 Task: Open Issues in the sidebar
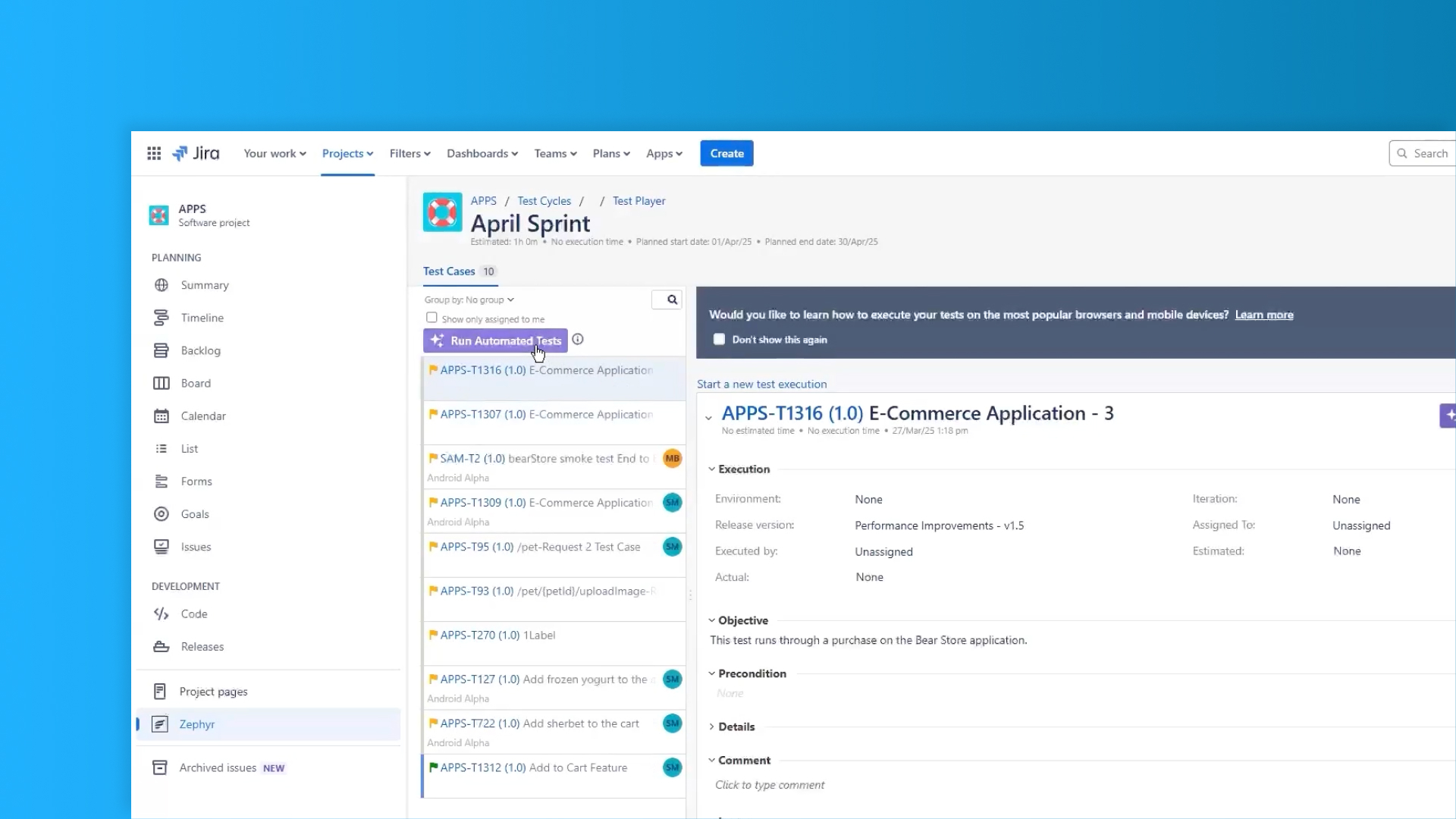click(x=196, y=546)
